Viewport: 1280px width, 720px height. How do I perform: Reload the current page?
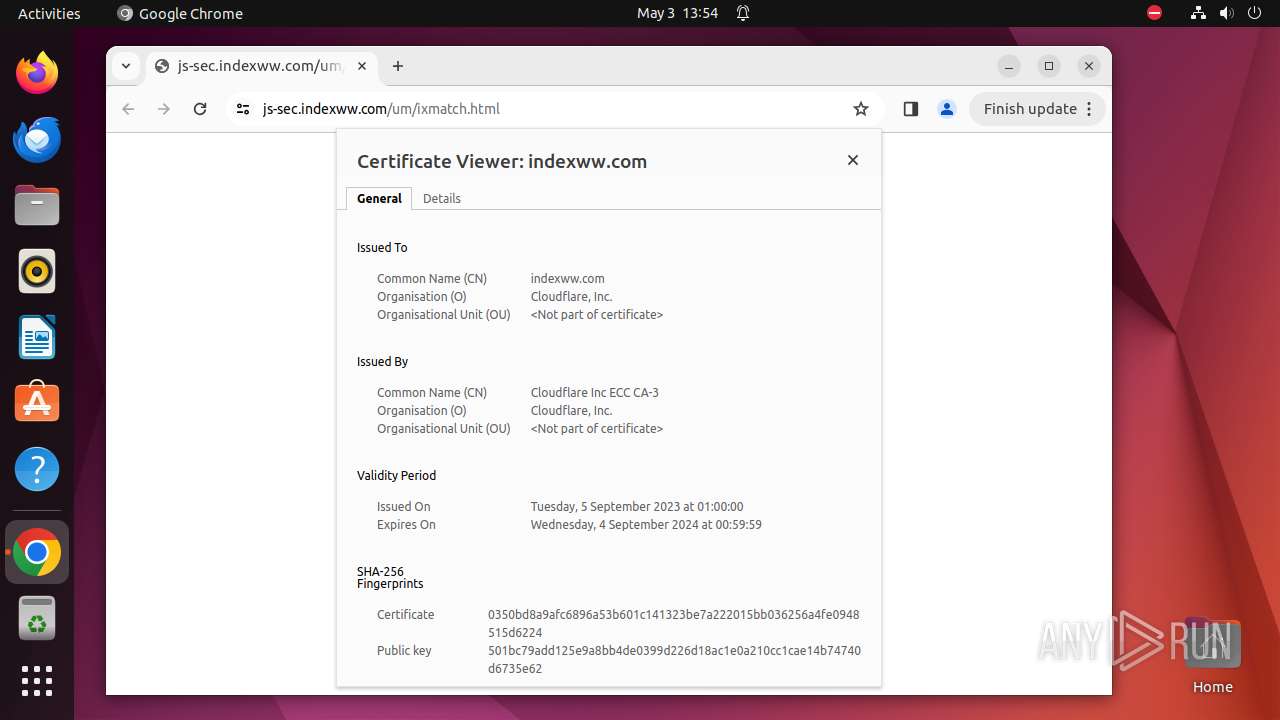(x=200, y=109)
